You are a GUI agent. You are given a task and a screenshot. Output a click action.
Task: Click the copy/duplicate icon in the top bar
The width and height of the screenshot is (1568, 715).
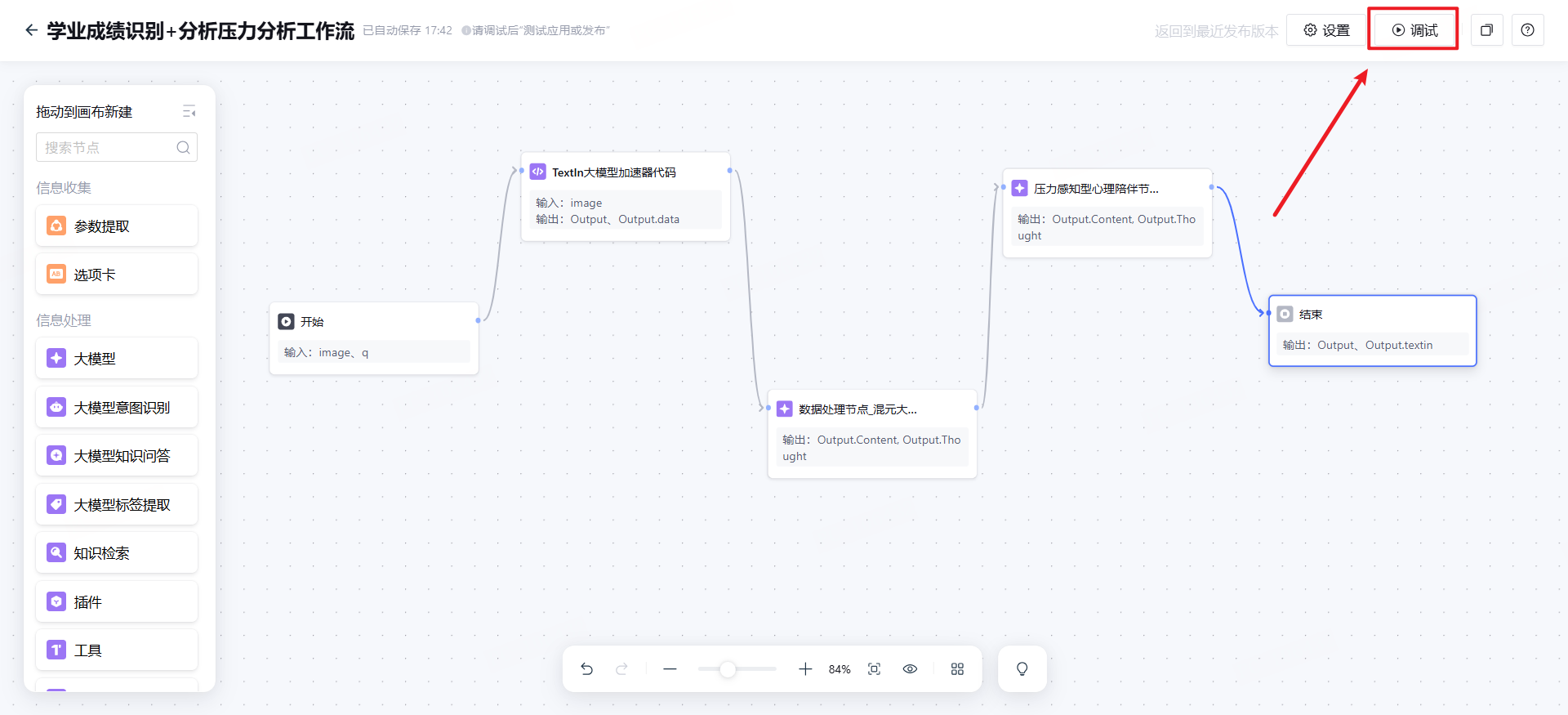(1487, 30)
